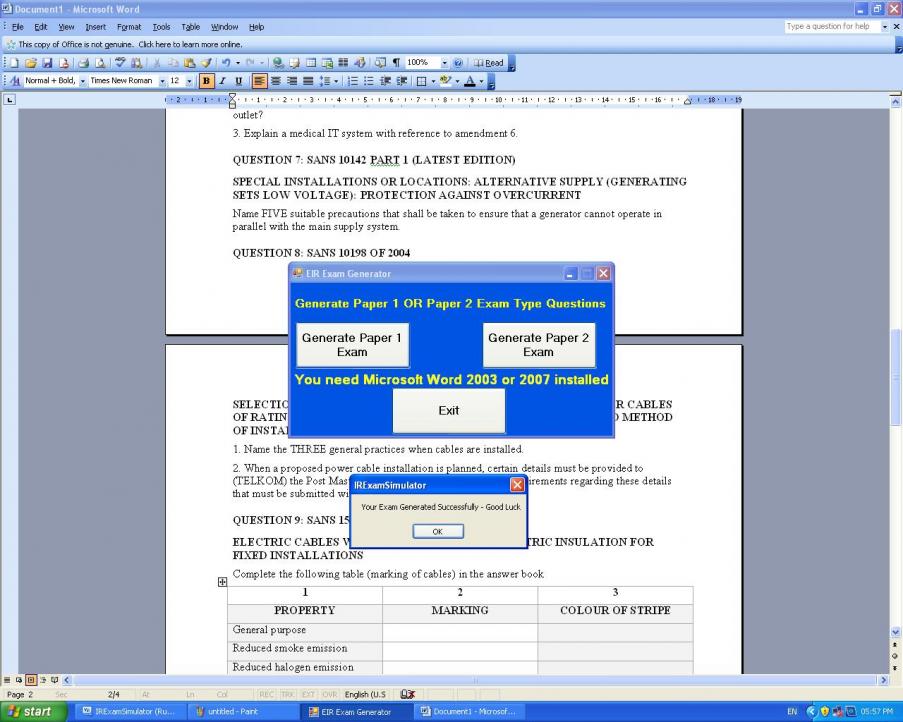Open the 100% zoom dropdown
This screenshot has width=903, height=722.
(445, 62)
